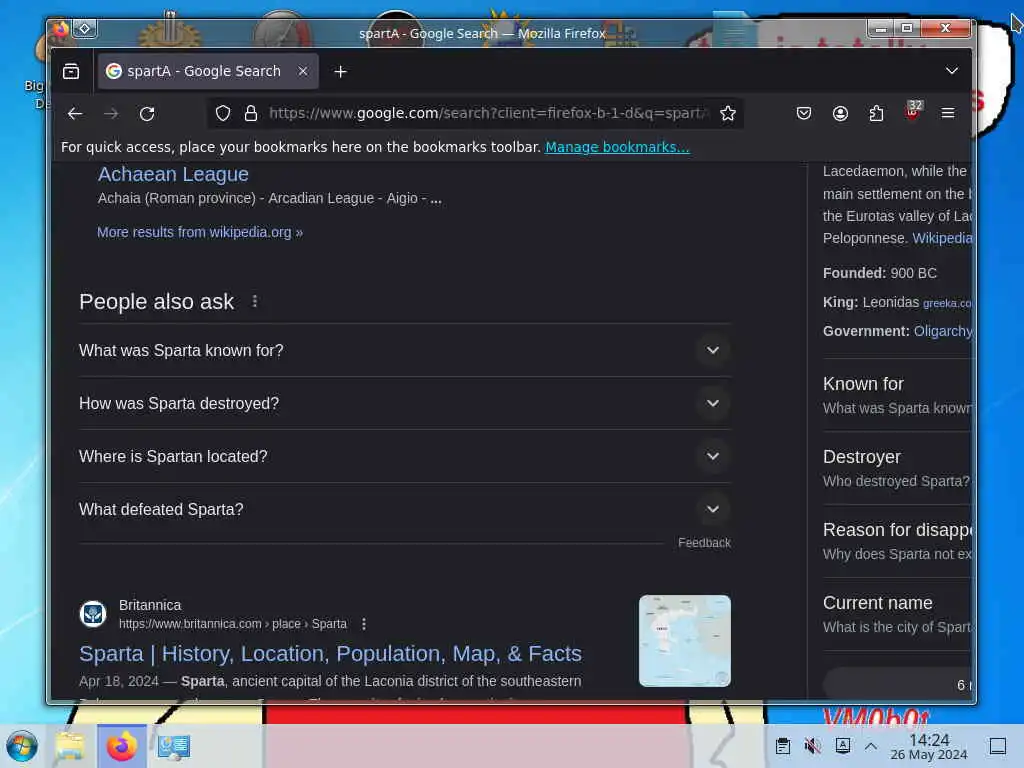
Task: Open a new tab with the plus button
Action: (x=340, y=71)
